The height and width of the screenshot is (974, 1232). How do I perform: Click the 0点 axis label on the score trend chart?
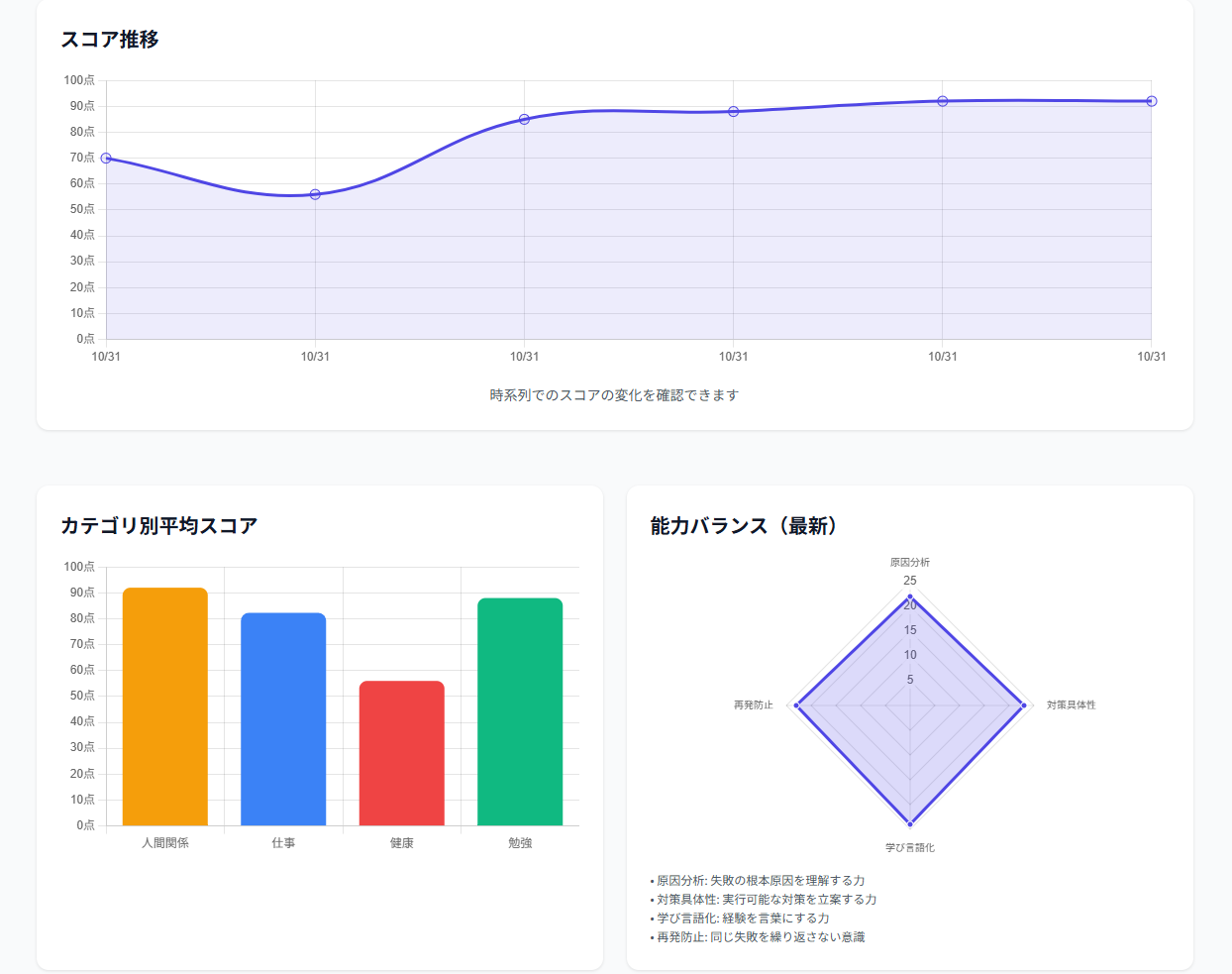click(86, 339)
